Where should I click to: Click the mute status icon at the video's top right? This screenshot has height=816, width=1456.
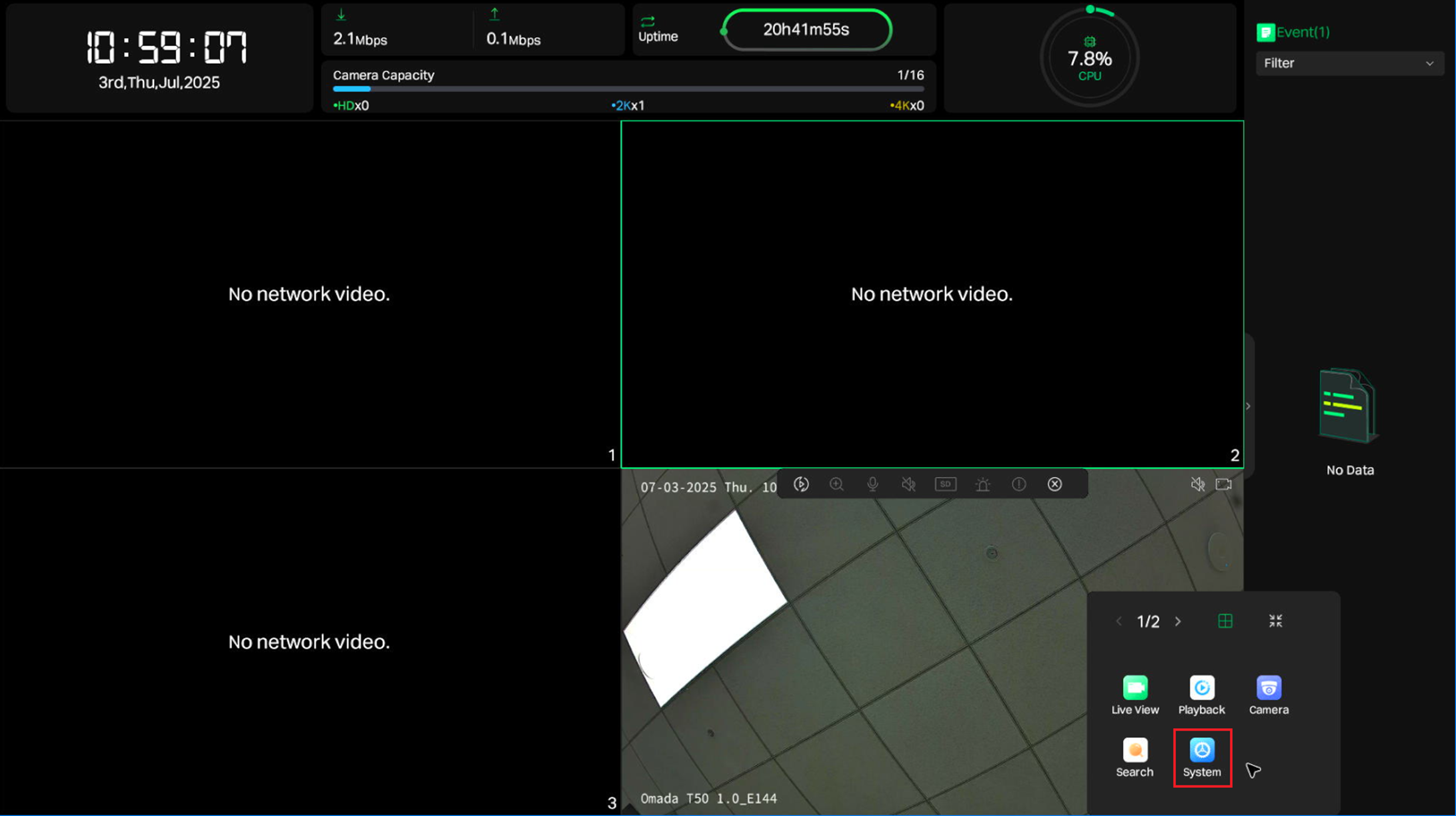pyautogui.click(x=1198, y=484)
